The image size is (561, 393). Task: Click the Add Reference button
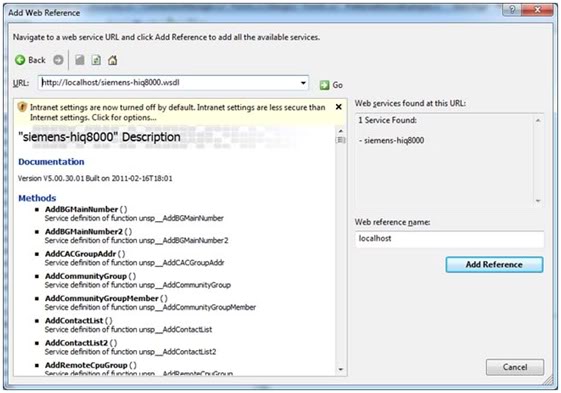494,265
